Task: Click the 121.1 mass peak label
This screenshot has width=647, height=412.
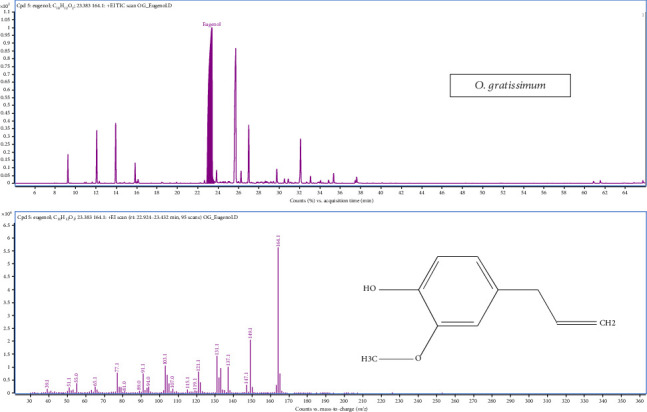Action: pyautogui.click(x=198, y=365)
